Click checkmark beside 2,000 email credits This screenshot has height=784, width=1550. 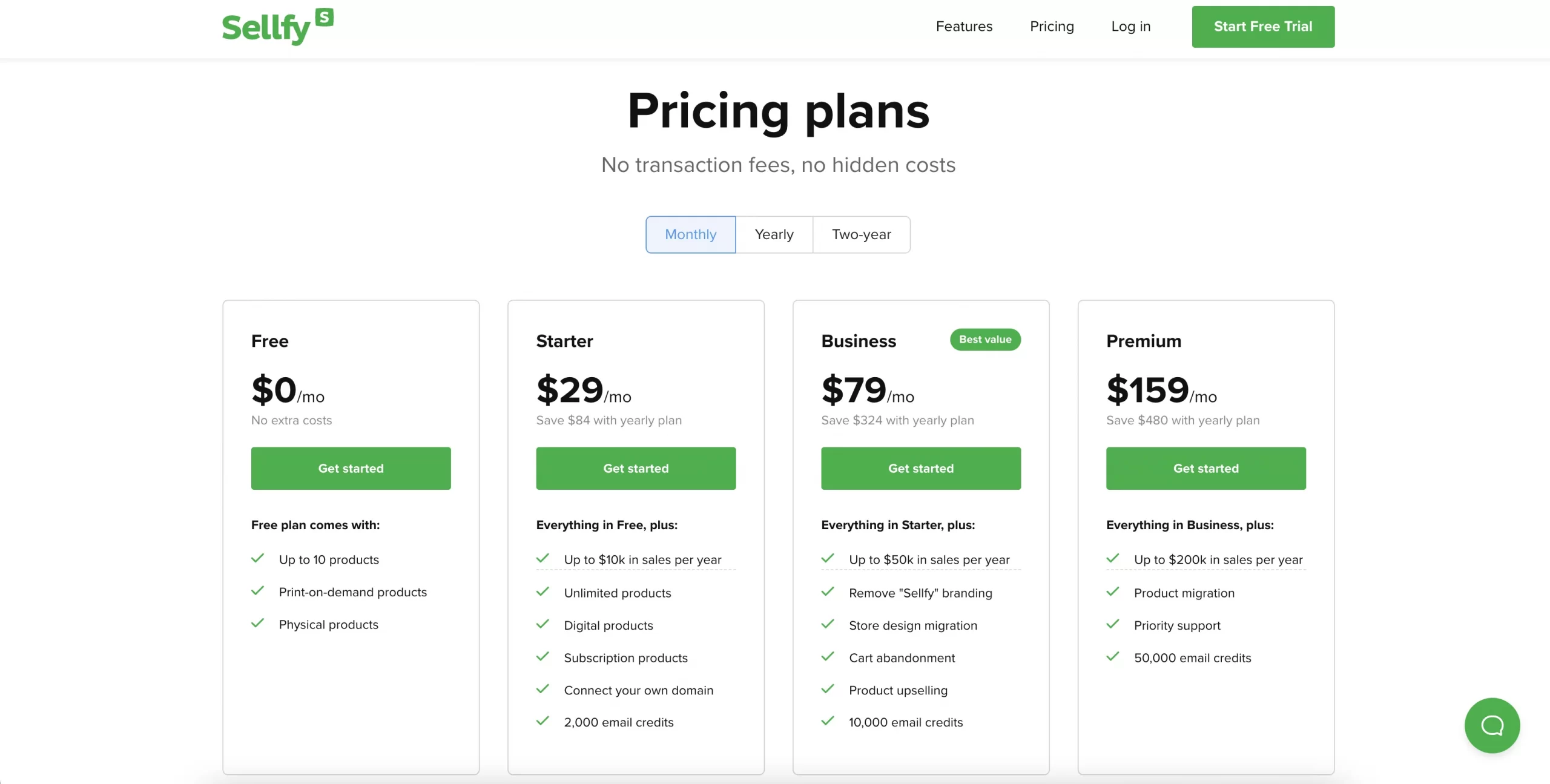(543, 721)
